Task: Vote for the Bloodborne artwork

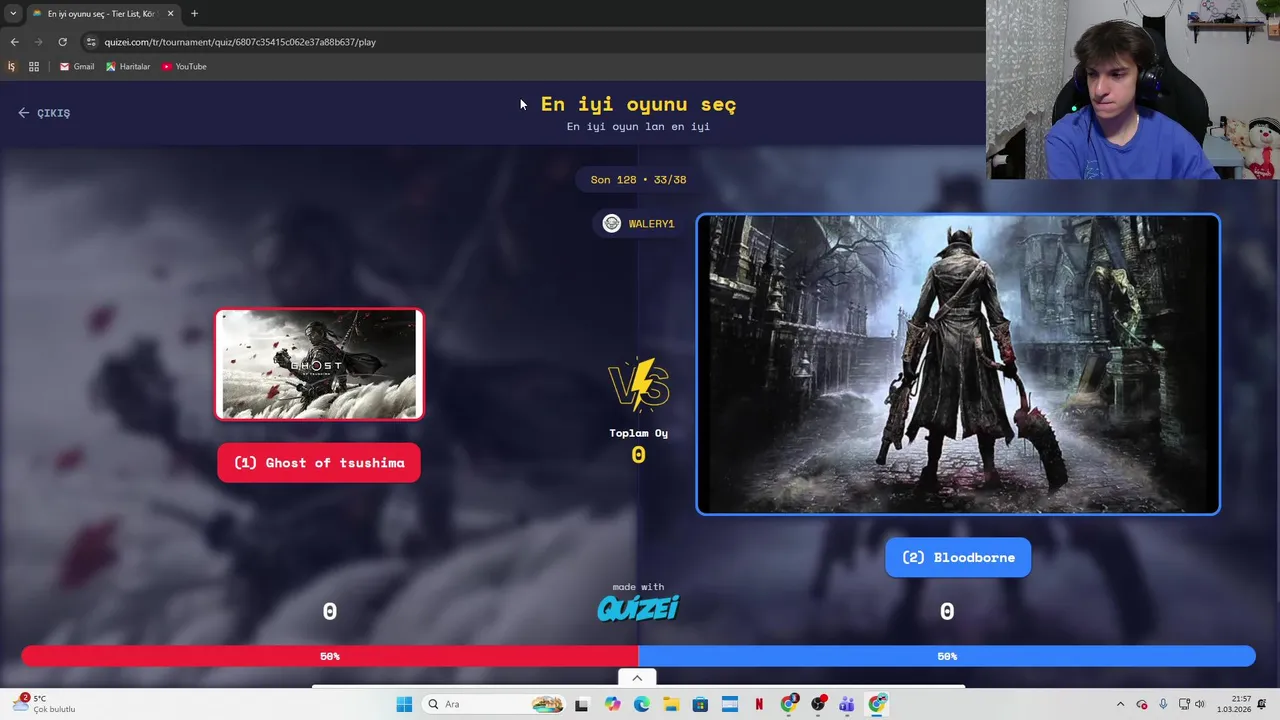Action: tap(958, 364)
